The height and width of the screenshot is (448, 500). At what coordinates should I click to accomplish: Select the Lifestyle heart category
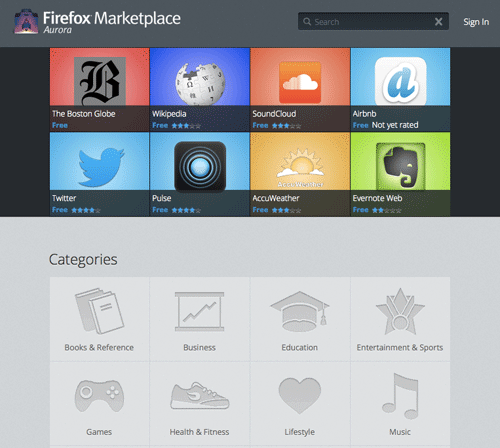tap(300, 404)
